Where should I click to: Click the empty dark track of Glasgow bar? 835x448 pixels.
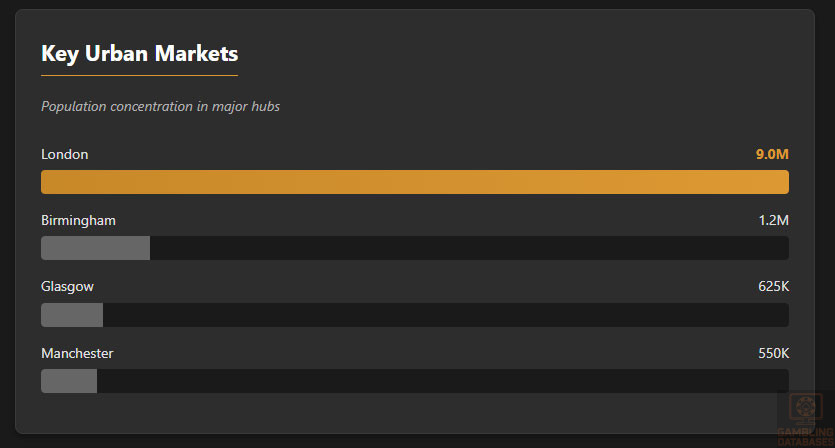click(x=445, y=315)
